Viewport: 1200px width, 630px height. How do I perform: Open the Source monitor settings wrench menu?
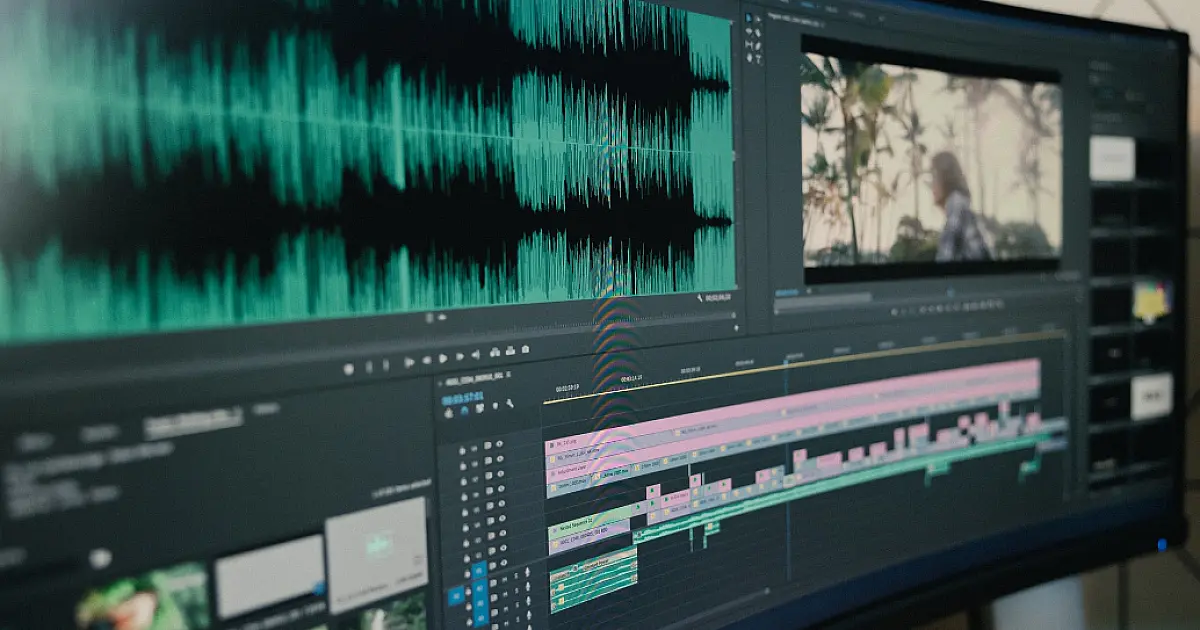[701, 298]
